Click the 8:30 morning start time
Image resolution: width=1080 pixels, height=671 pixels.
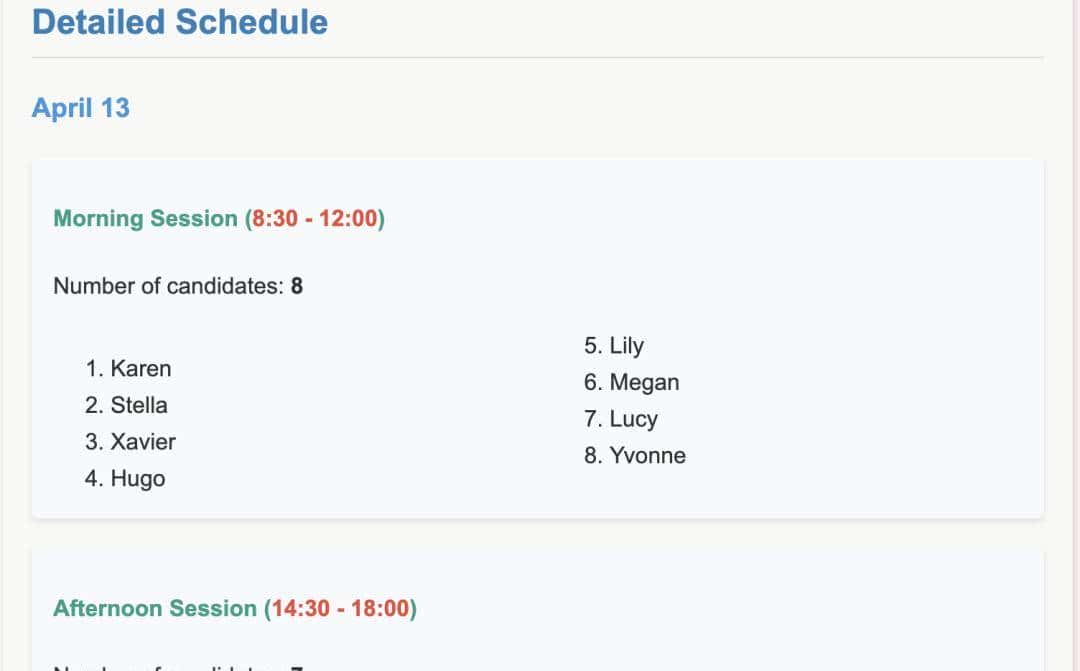pyautogui.click(x=275, y=218)
